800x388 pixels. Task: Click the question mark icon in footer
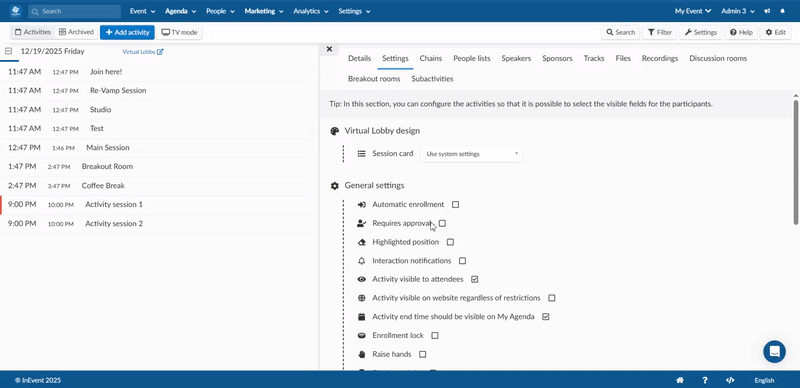(x=705, y=380)
